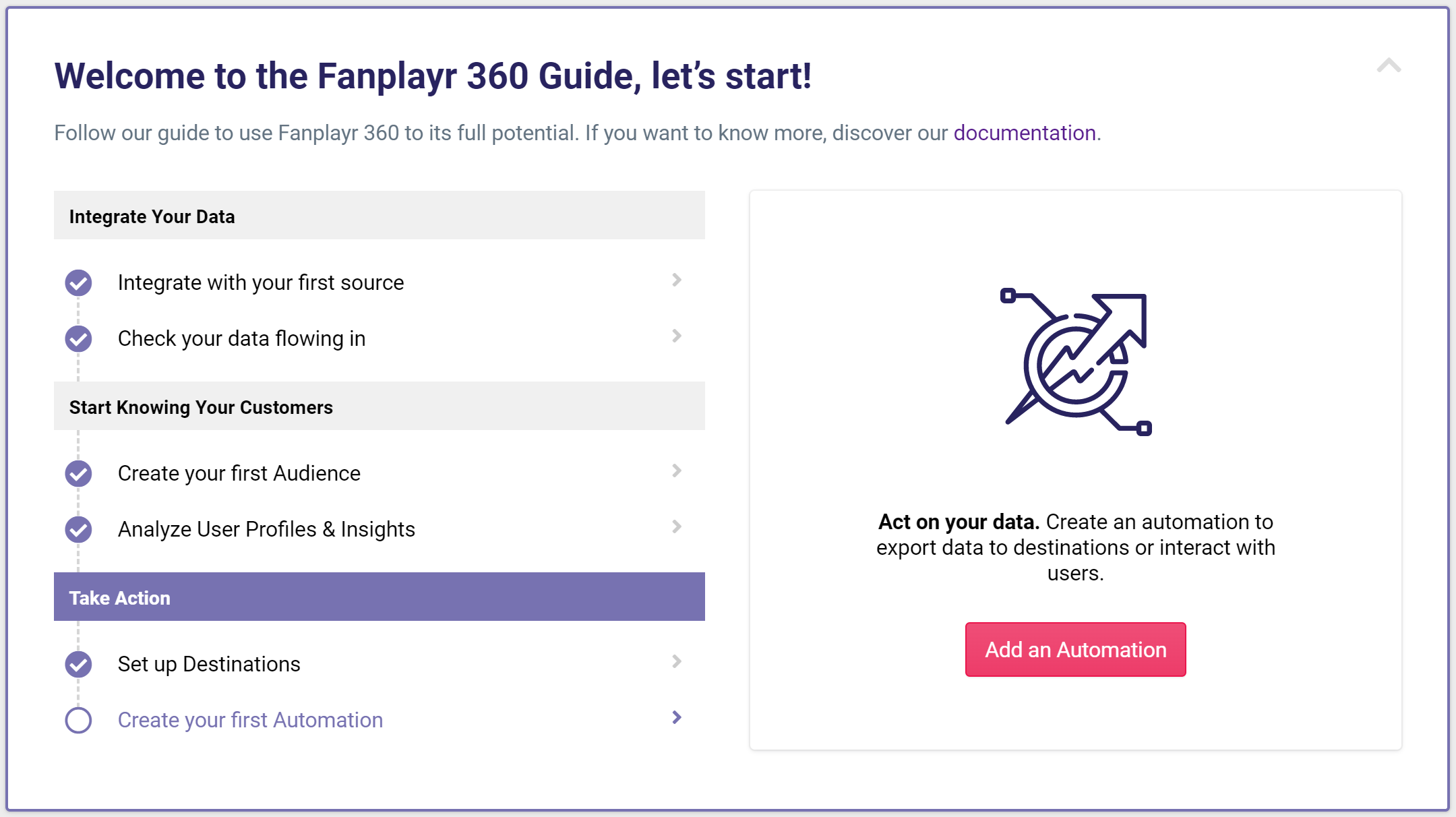Select the Integrate Your Data section header
1456x817 pixels.
pyautogui.click(x=380, y=215)
